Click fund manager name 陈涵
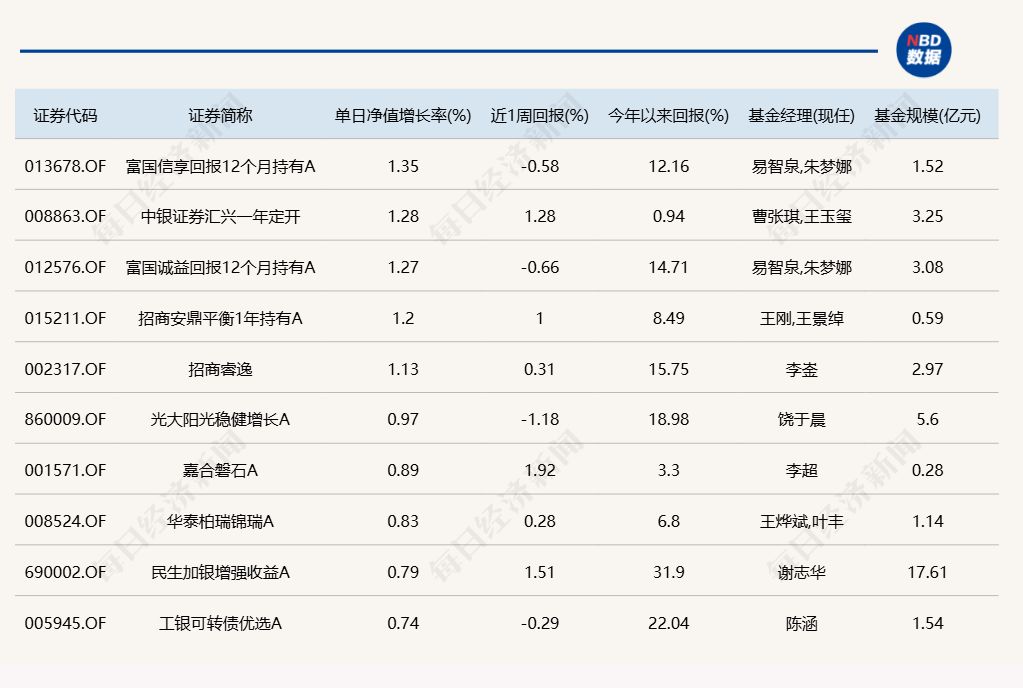The image size is (1023, 688). point(801,623)
